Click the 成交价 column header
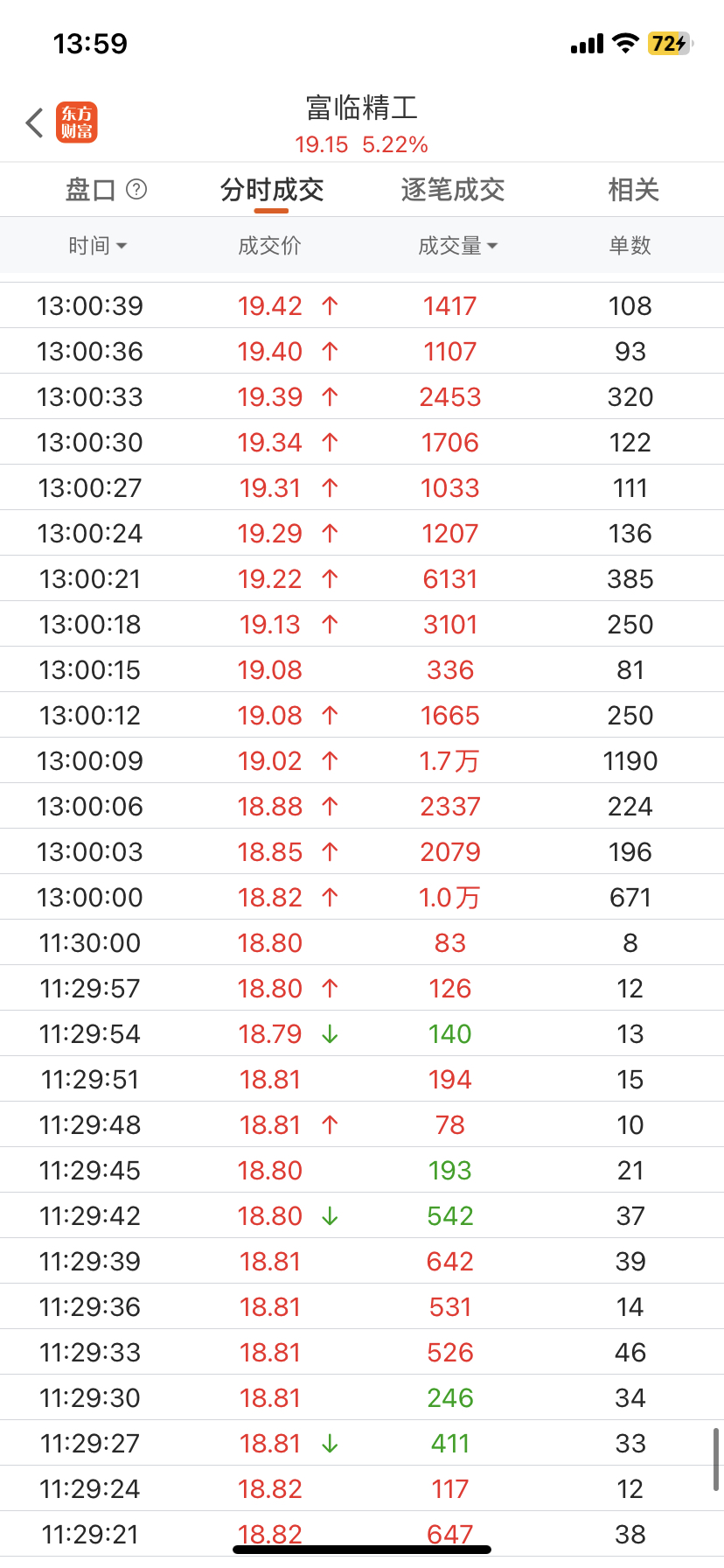 269,246
